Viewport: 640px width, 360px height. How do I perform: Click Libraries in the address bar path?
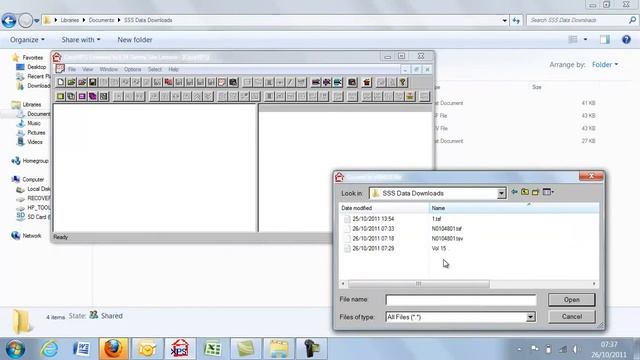pyautogui.click(x=69, y=20)
